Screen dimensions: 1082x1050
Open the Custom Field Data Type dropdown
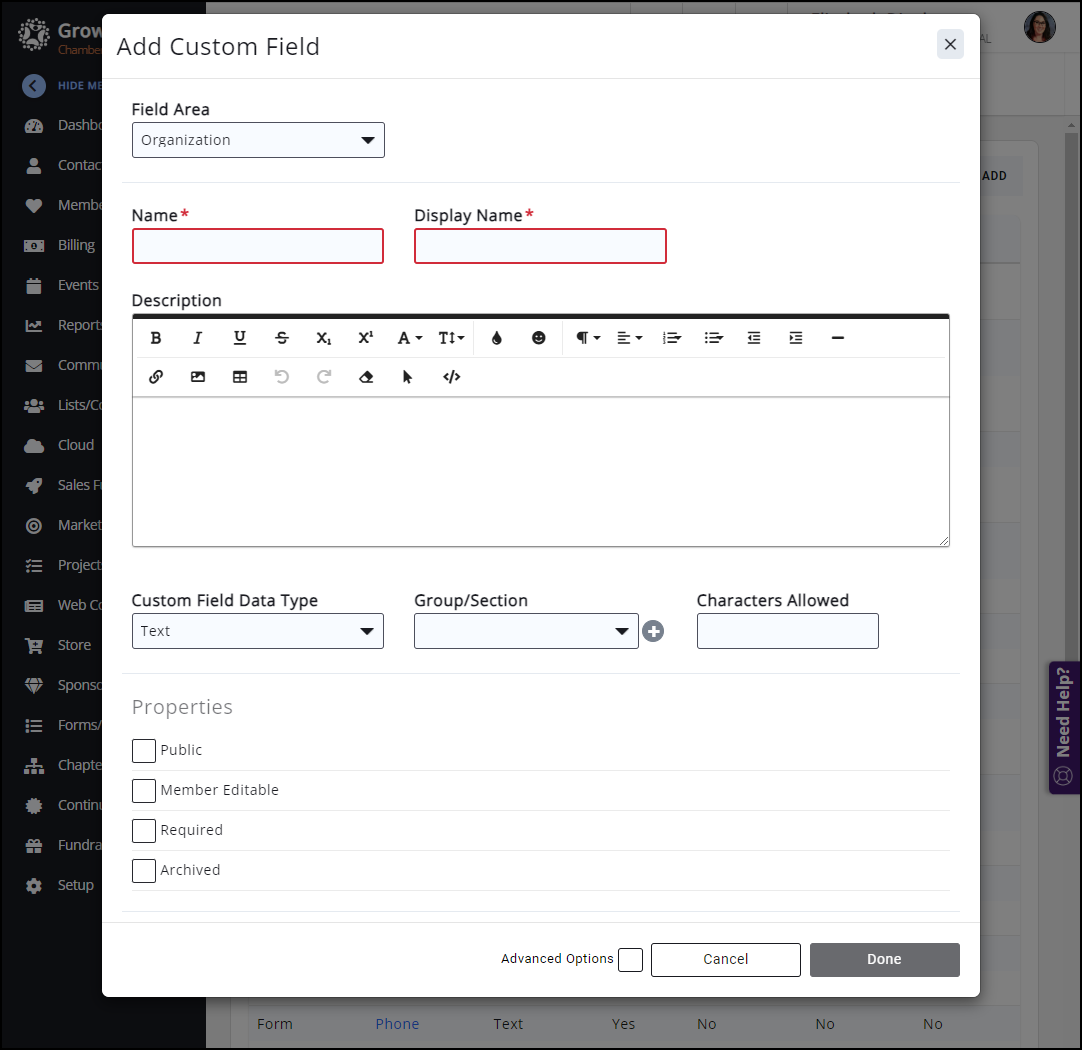257,631
